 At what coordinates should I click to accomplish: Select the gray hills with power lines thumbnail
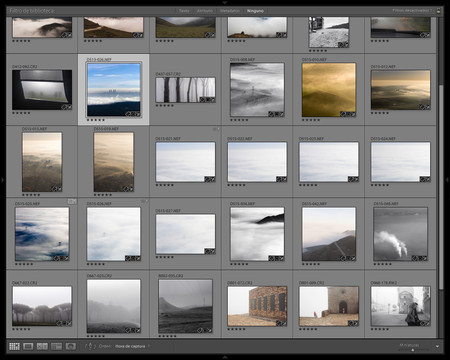pyautogui.click(x=185, y=306)
